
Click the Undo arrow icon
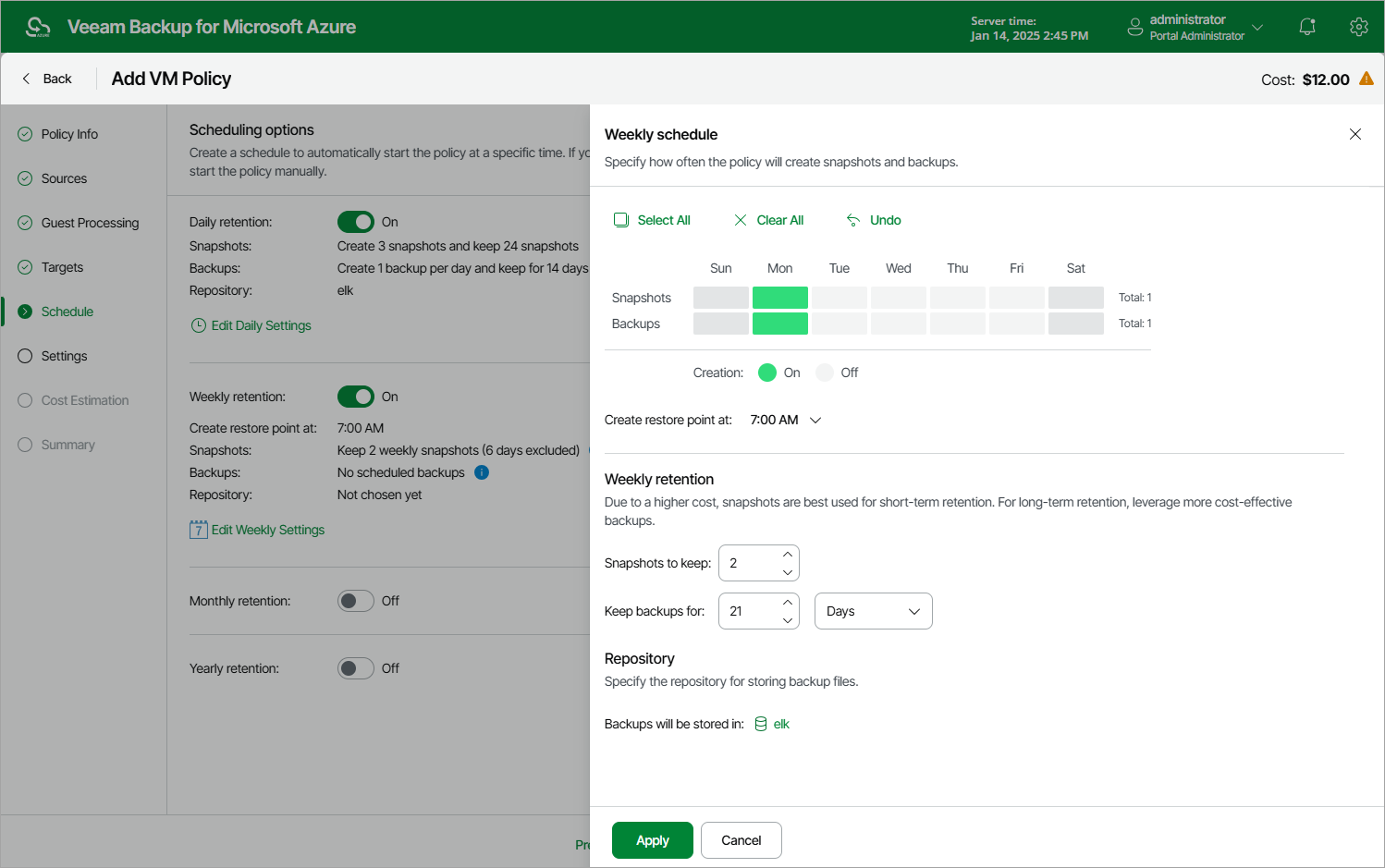[853, 220]
